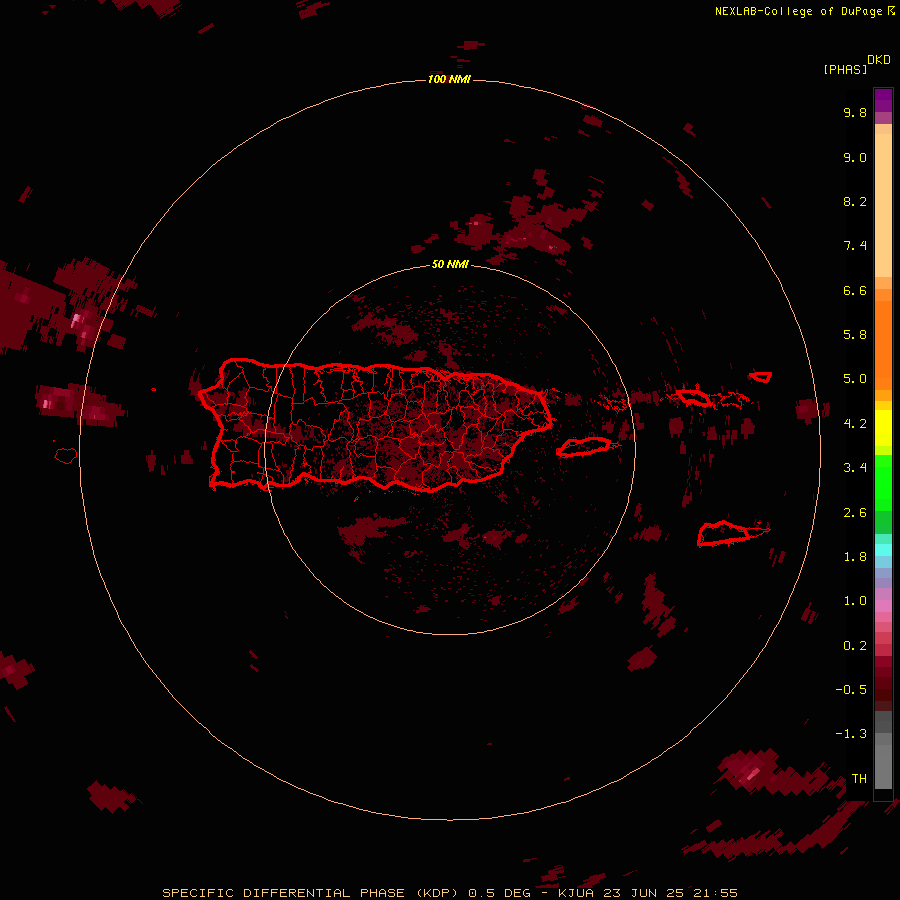Click the DKD label above the color scale
The height and width of the screenshot is (900, 900).
tap(879, 59)
